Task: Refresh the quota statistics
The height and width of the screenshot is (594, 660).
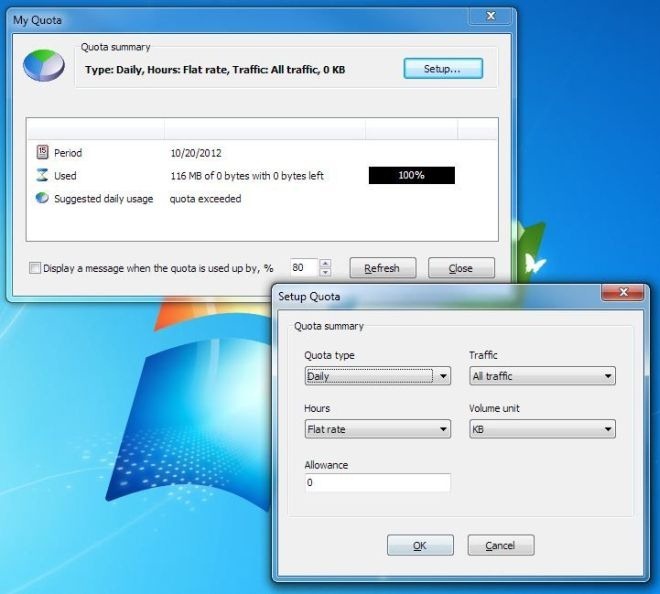Action: click(x=383, y=268)
